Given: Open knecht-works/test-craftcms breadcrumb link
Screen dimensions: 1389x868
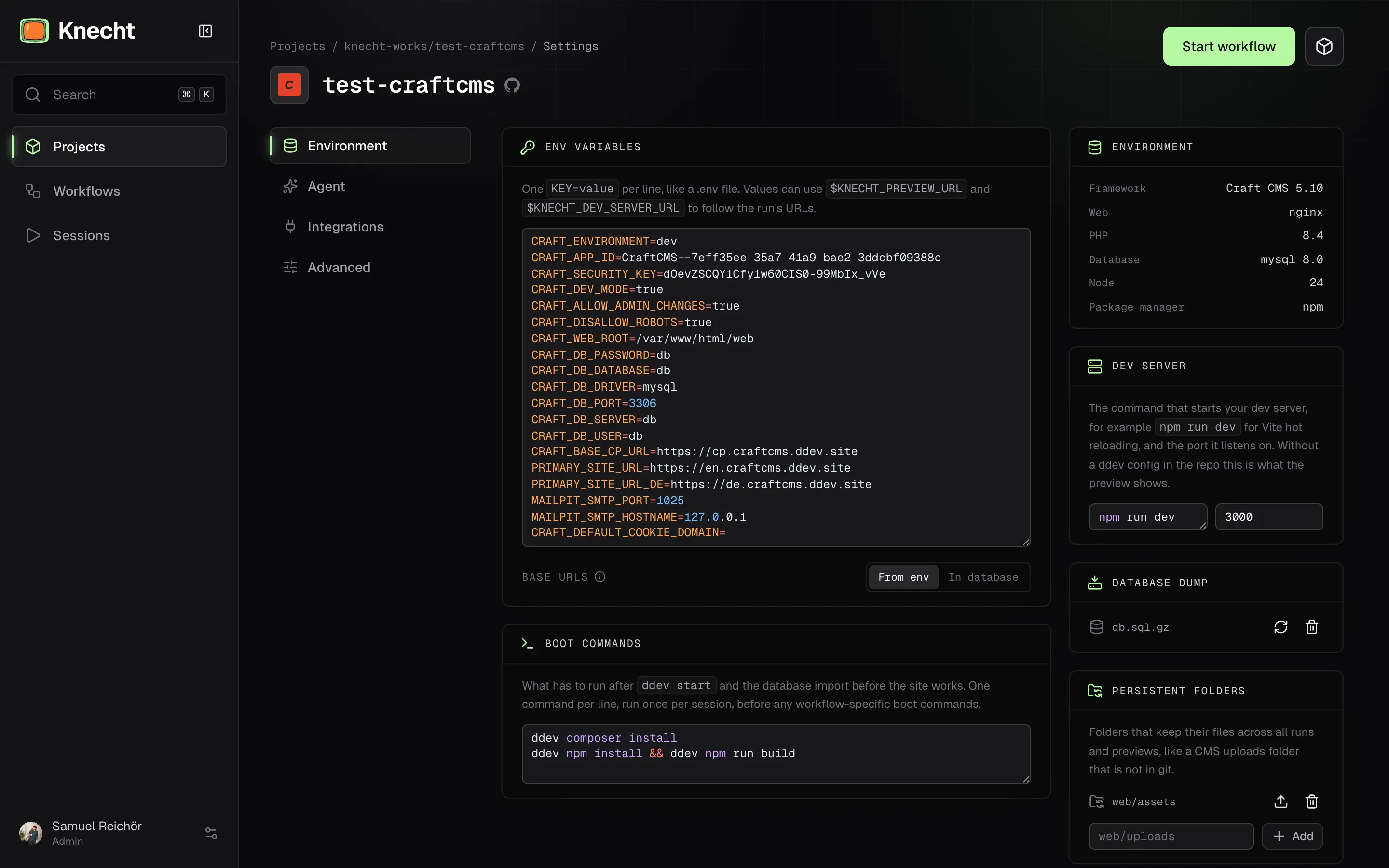Looking at the screenshot, I should [434, 46].
